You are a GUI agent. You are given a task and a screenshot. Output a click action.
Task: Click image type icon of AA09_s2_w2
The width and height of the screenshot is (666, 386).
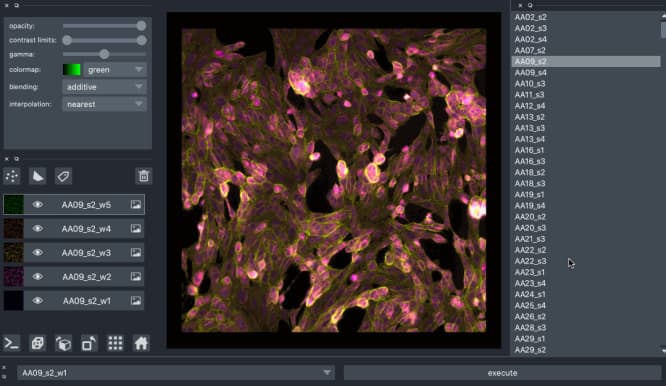(136, 277)
